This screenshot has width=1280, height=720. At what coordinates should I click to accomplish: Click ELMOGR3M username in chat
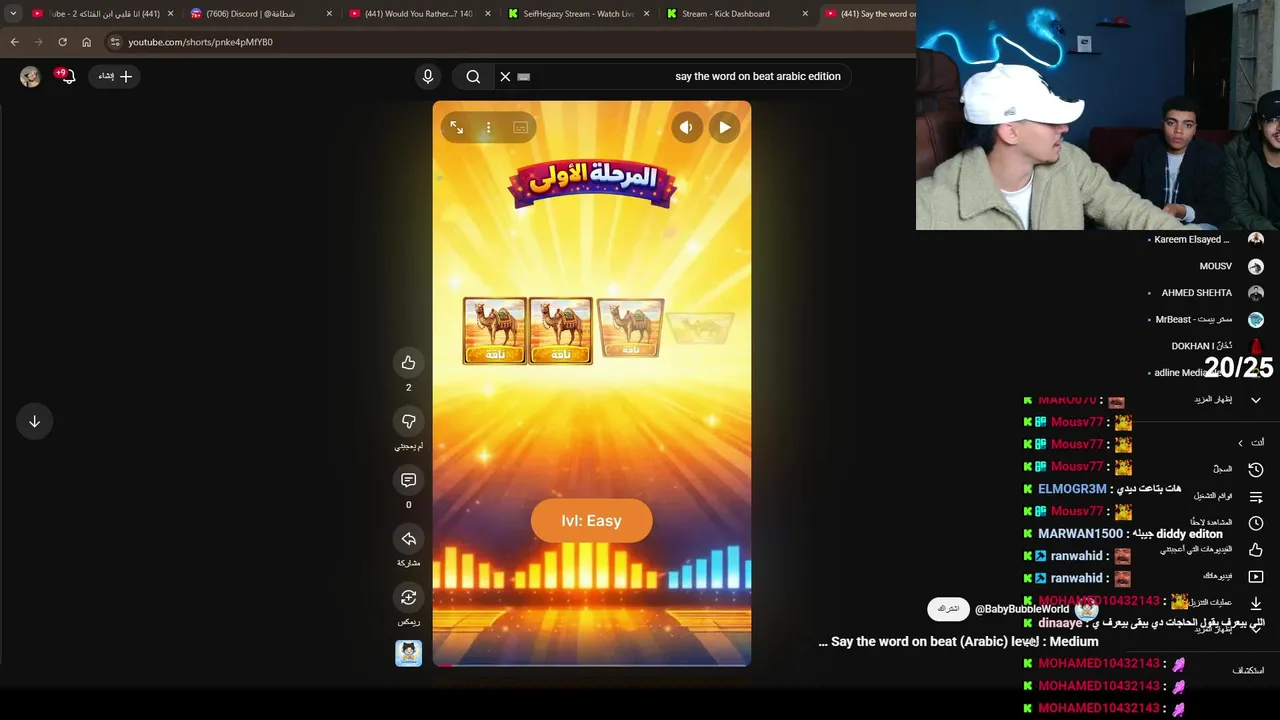[1072, 489]
